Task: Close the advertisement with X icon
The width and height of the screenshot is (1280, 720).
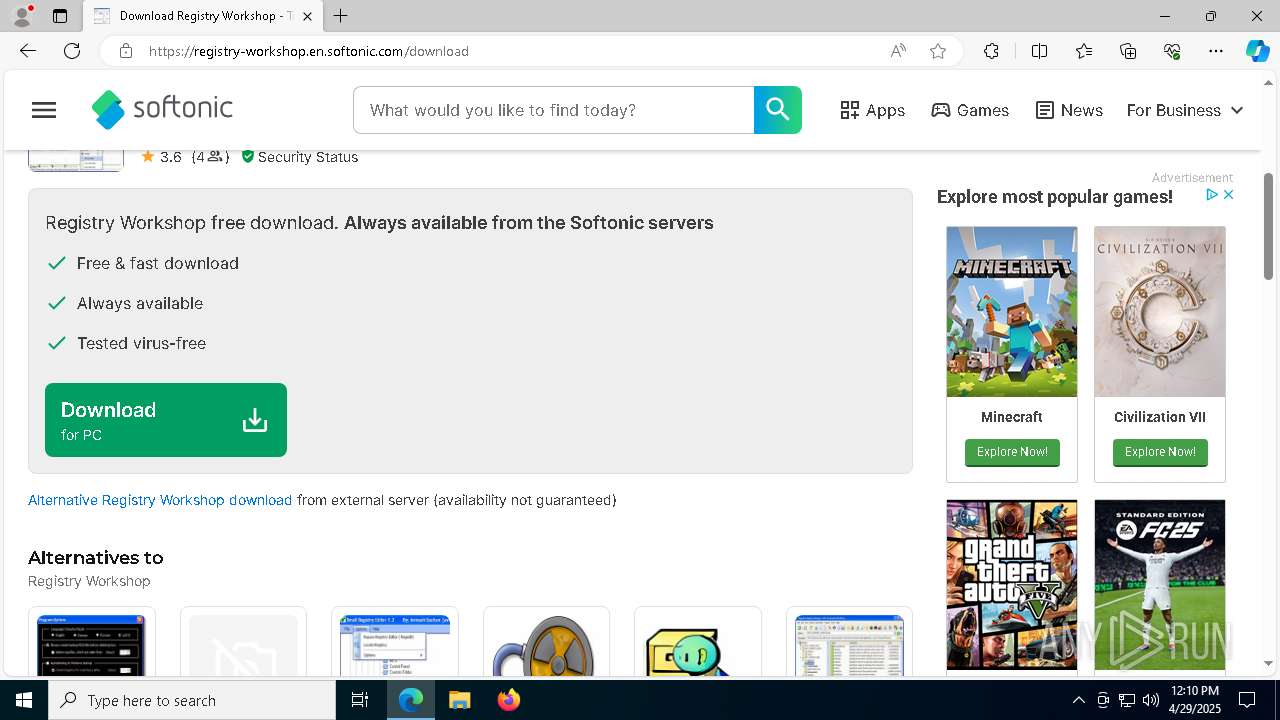Action: coord(1229,195)
